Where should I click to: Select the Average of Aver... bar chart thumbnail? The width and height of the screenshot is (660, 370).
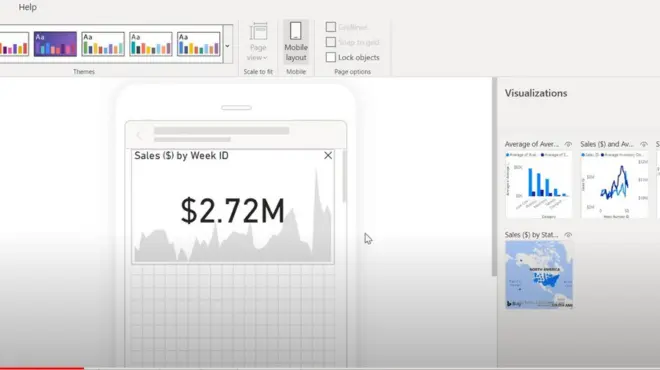(539, 184)
